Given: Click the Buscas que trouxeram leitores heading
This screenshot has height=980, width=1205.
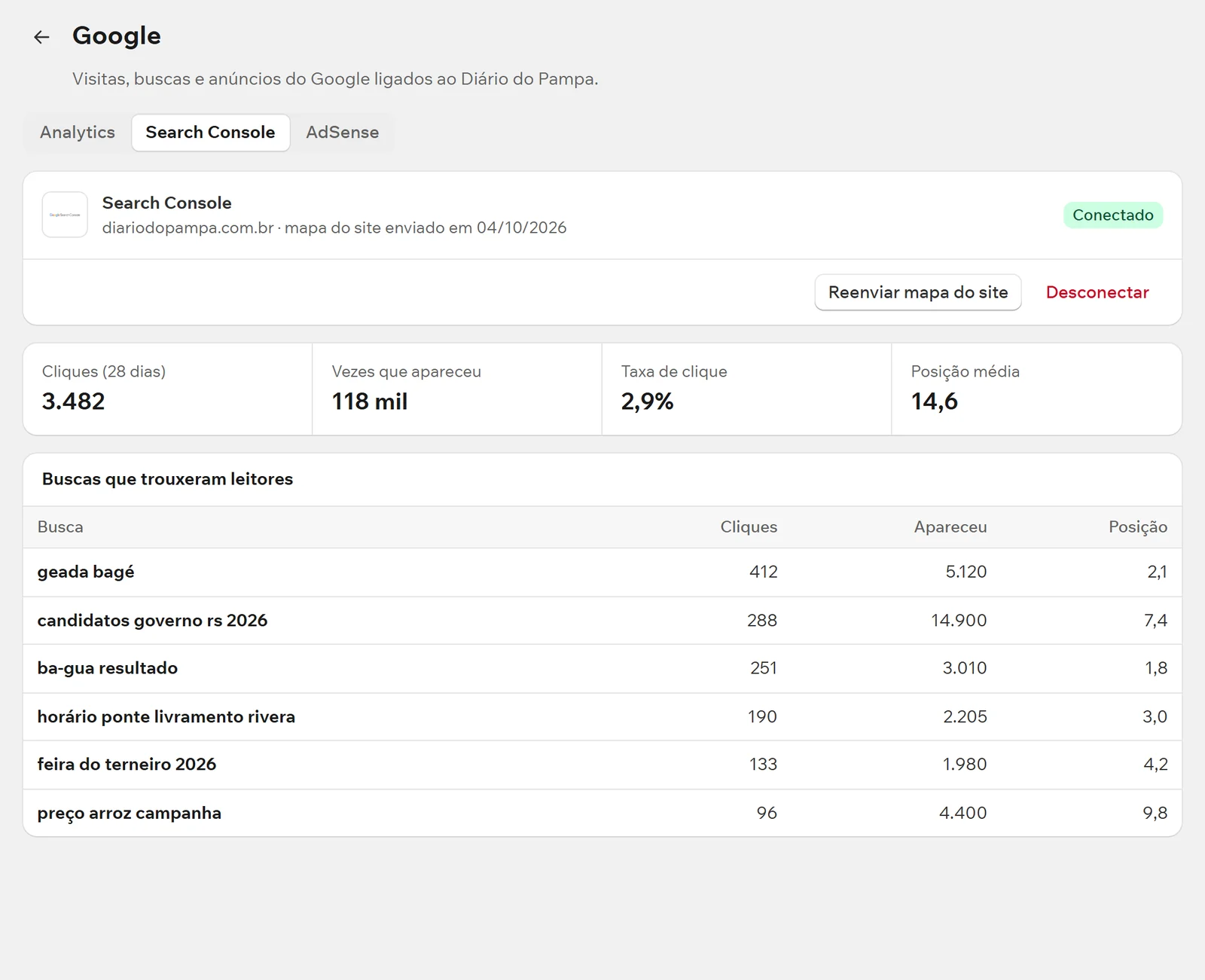Looking at the screenshot, I should pos(167,479).
